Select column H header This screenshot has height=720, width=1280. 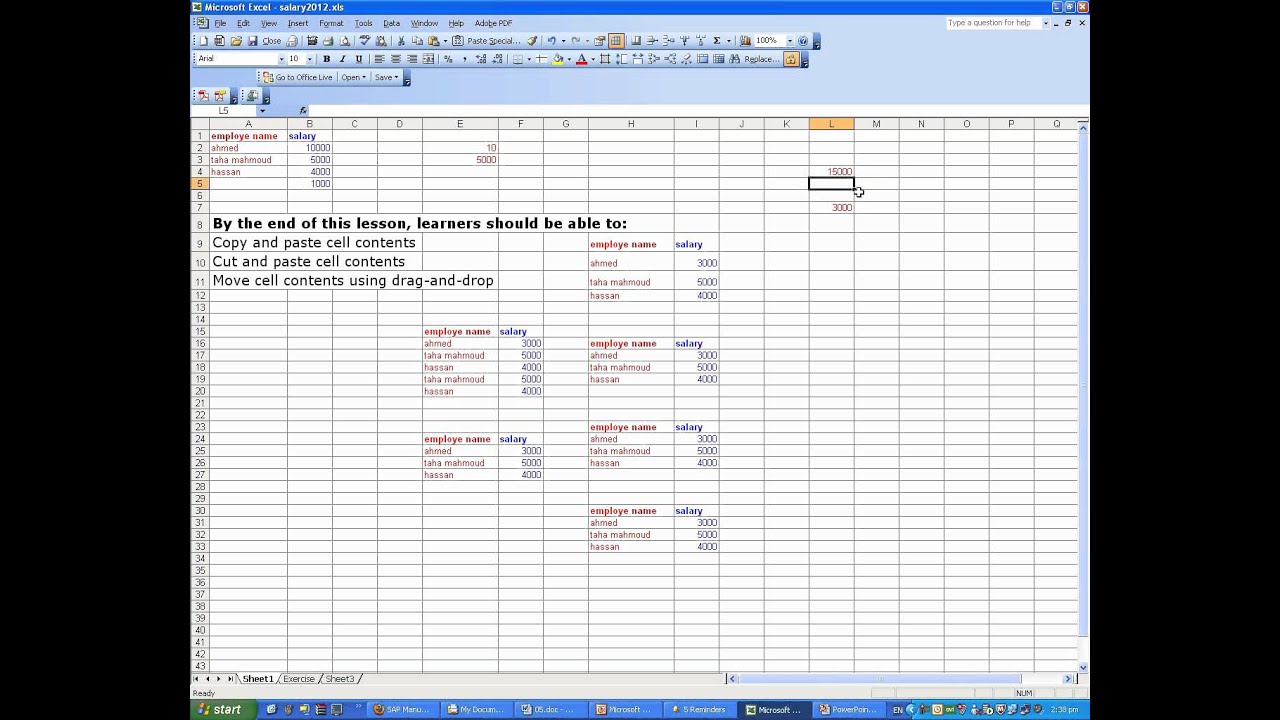coord(631,124)
